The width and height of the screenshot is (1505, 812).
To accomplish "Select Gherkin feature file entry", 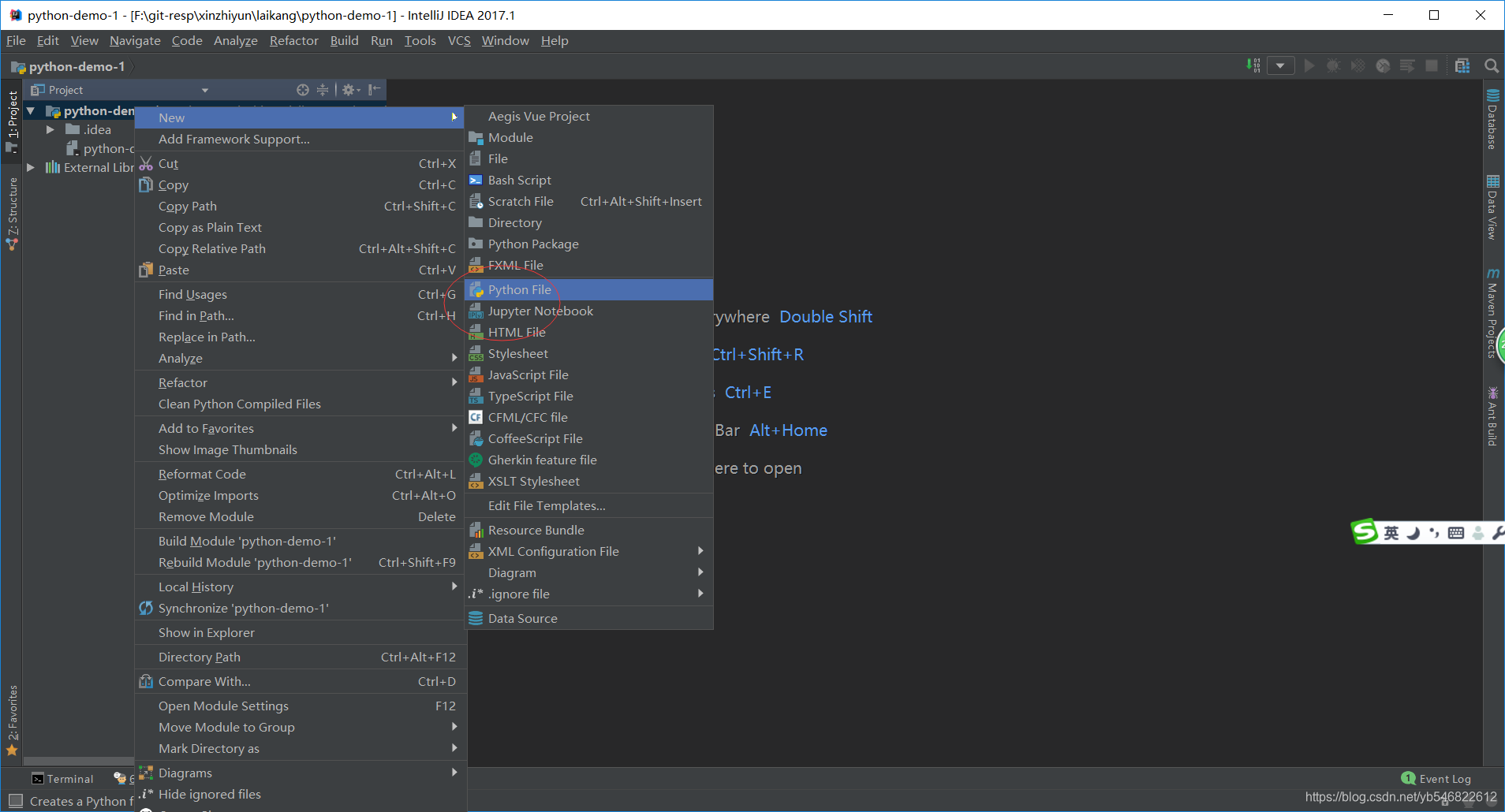I will point(589,460).
